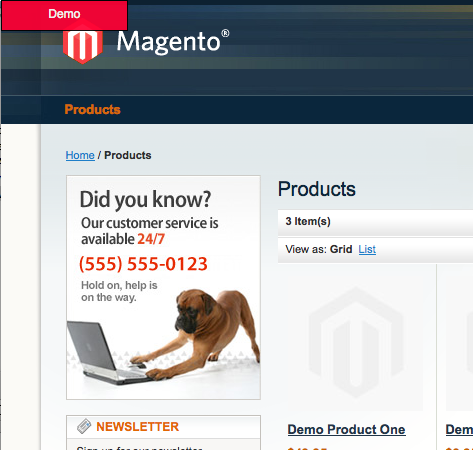Viewport: 473px width, 450px height.
Task: Click the NEWSLETTER block heading
Action: click(x=138, y=426)
